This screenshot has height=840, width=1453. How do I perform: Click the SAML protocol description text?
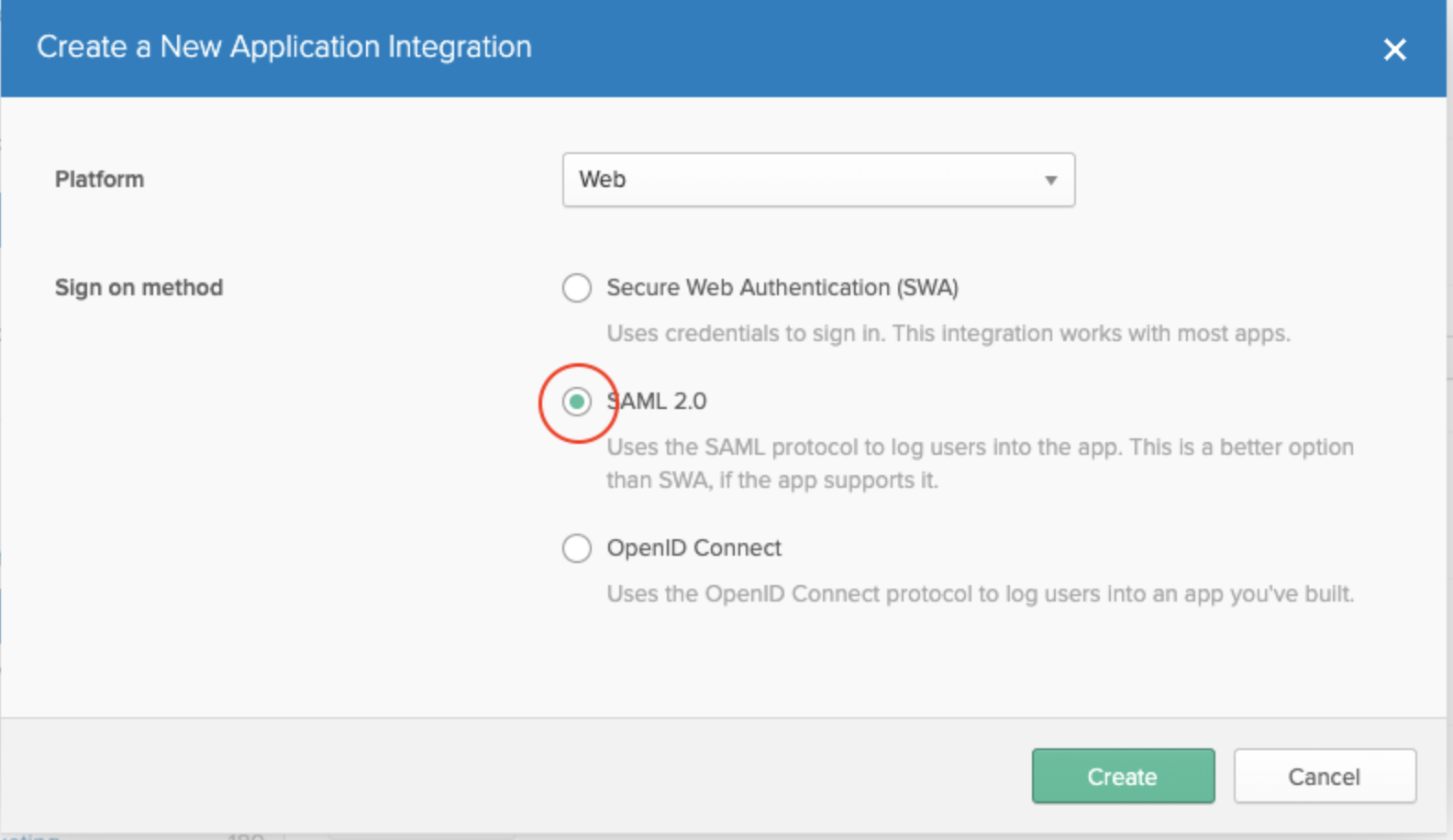979,448
